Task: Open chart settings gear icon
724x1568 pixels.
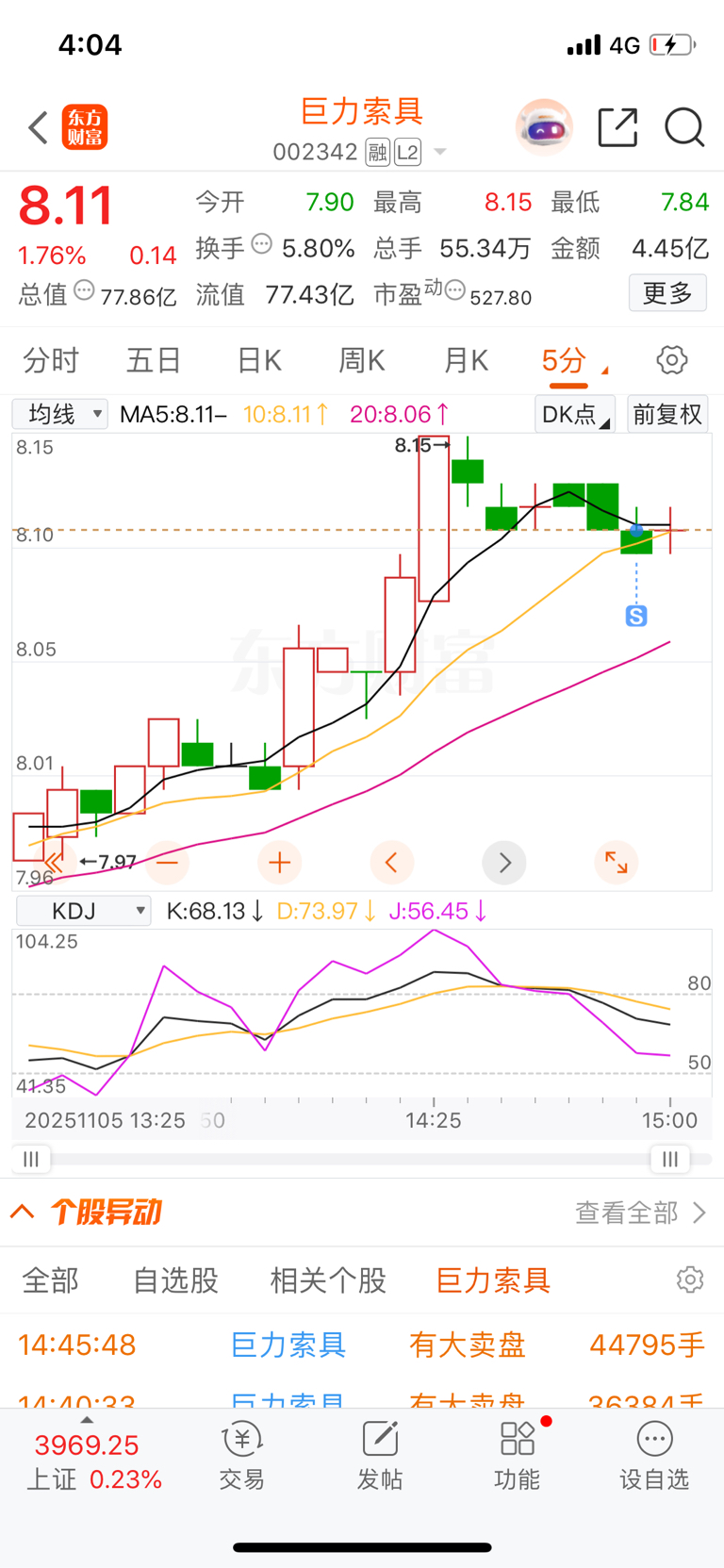Action: coord(671,360)
